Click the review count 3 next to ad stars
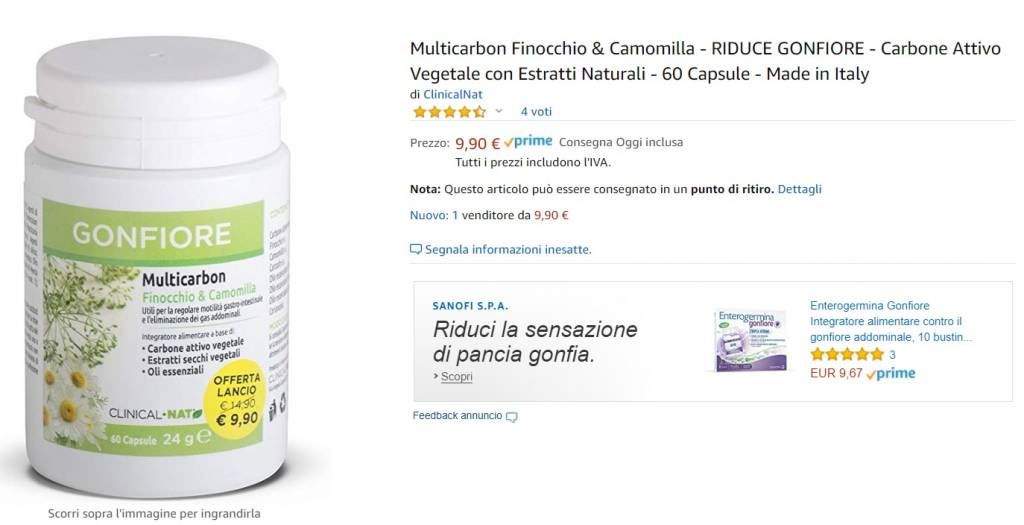Viewport: 1024px width, 525px height. coord(892,355)
